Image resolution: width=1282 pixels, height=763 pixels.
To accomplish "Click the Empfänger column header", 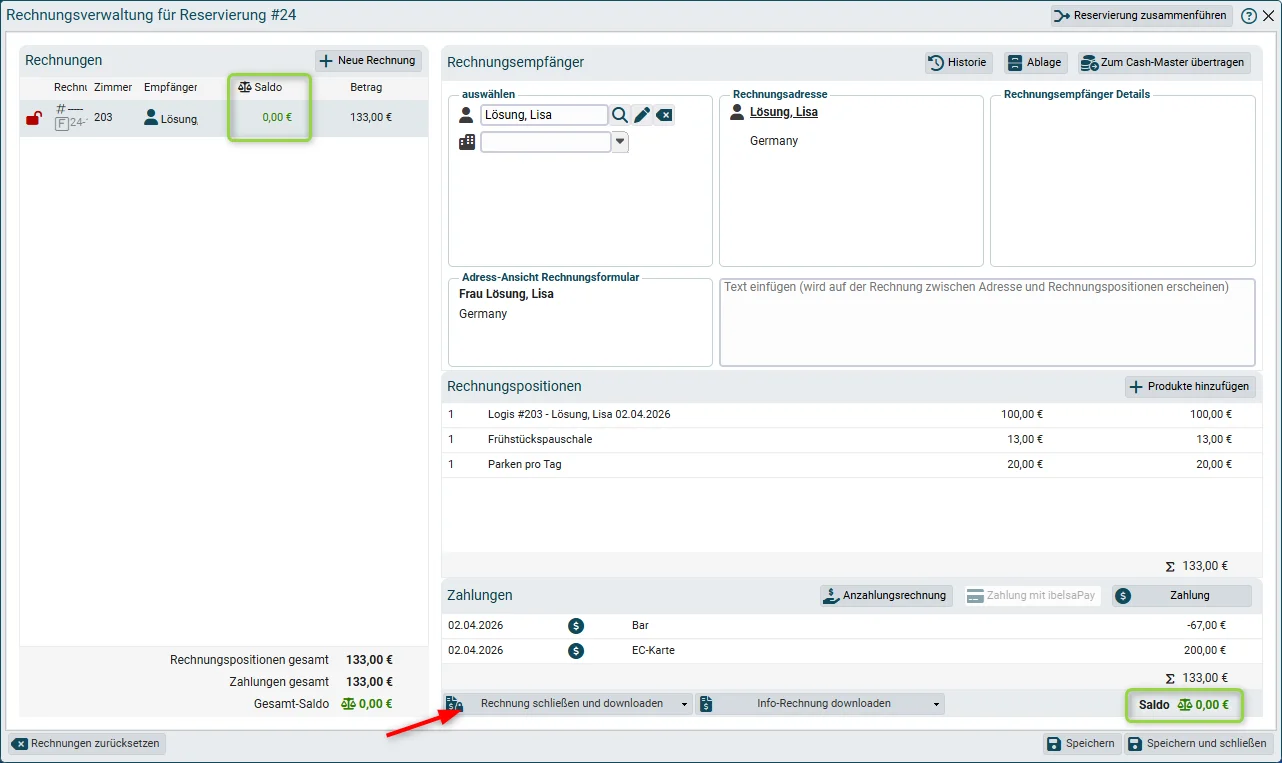I will (x=170, y=87).
